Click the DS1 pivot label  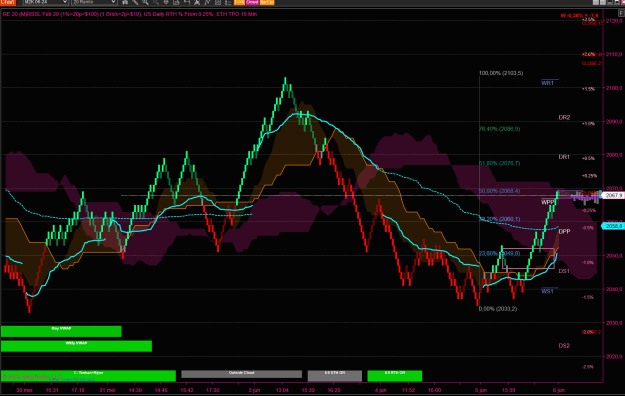point(564,271)
